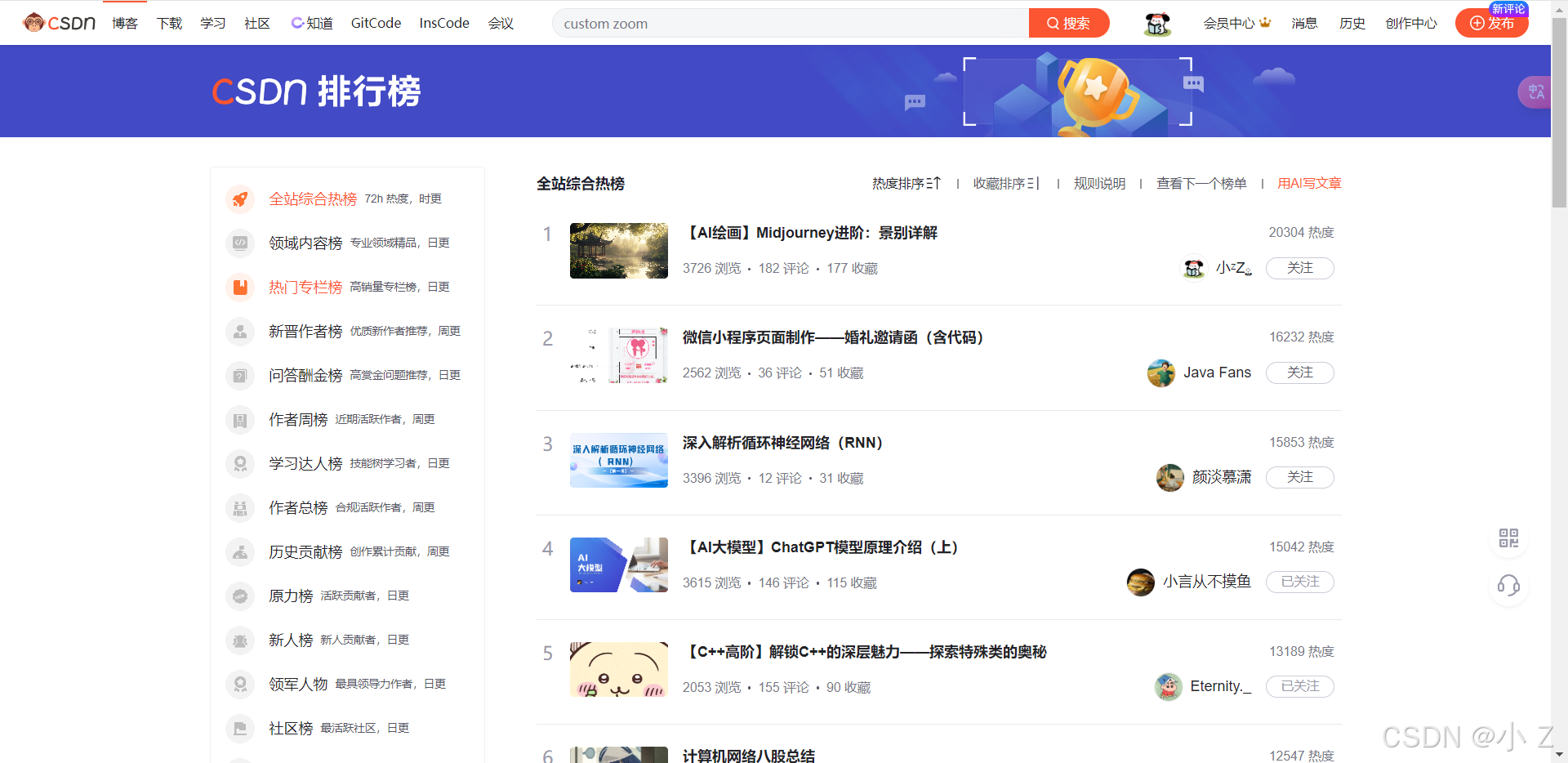The width and height of the screenshot is (1568, 763).
Task: Click the 领军人物 sidebar icon
Action: [x=240, y=684]
